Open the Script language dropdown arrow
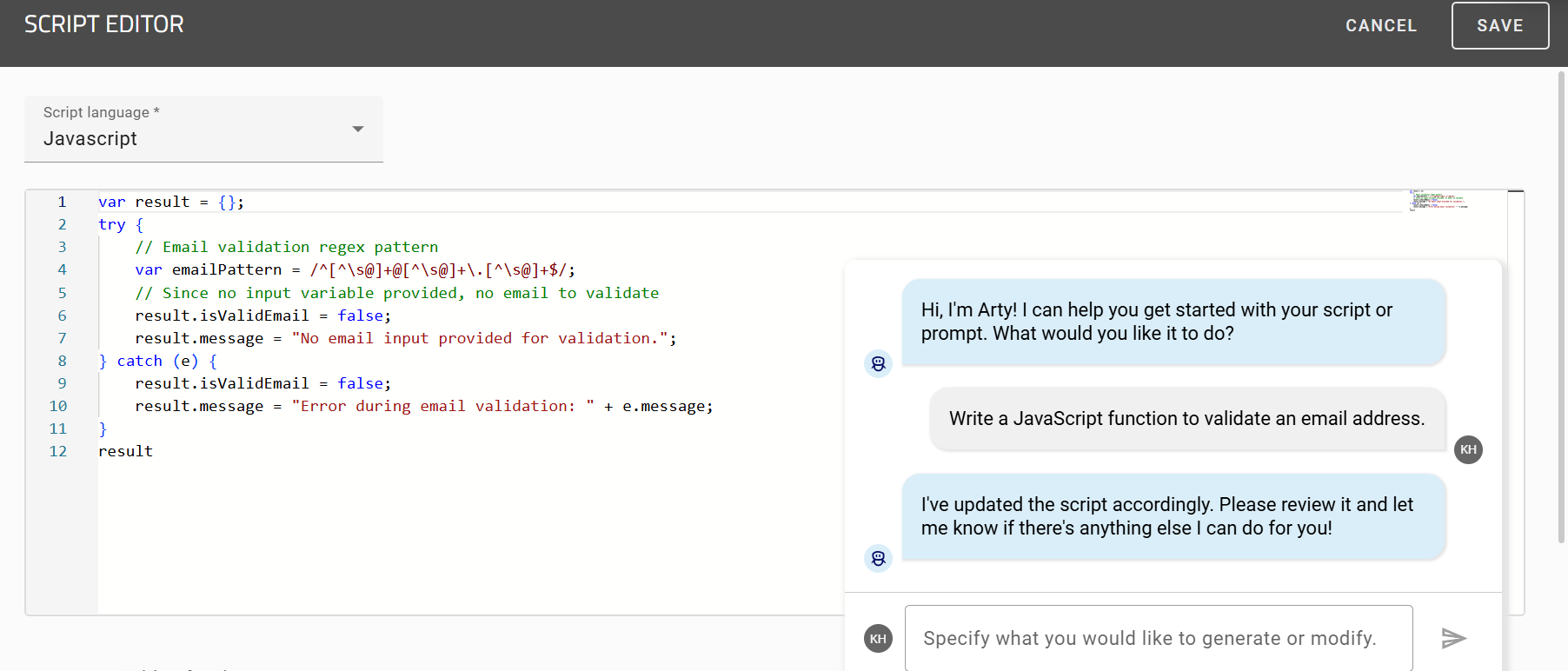This screenshot has height=671, width=1568. coord(357,129)
